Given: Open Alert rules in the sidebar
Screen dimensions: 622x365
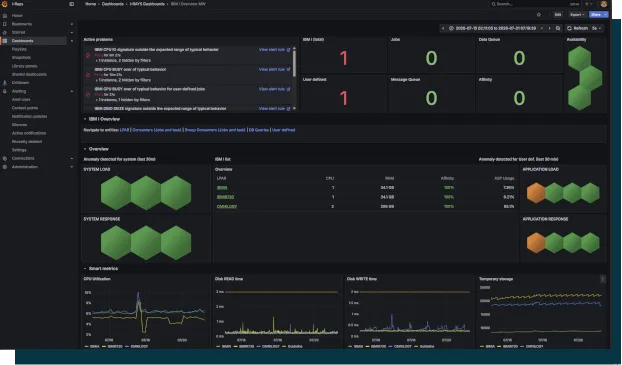Looking at the screenshot, I should click(21, 100).
